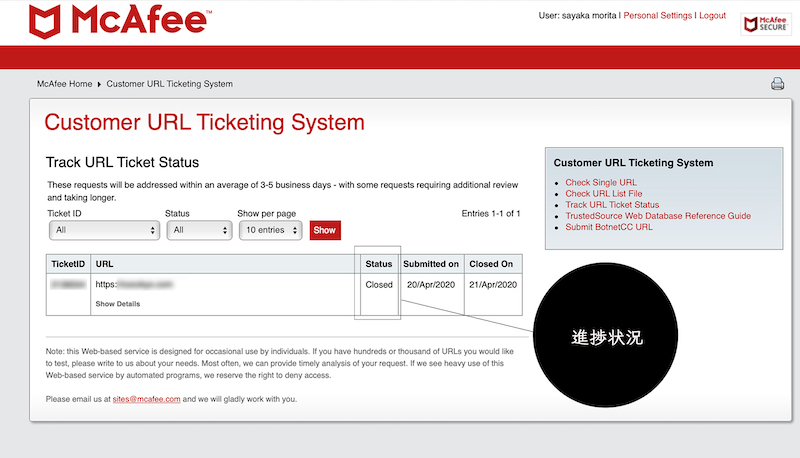Open the Ticket ID dropdown
The image size is (800, 458).
coord(104,230)
